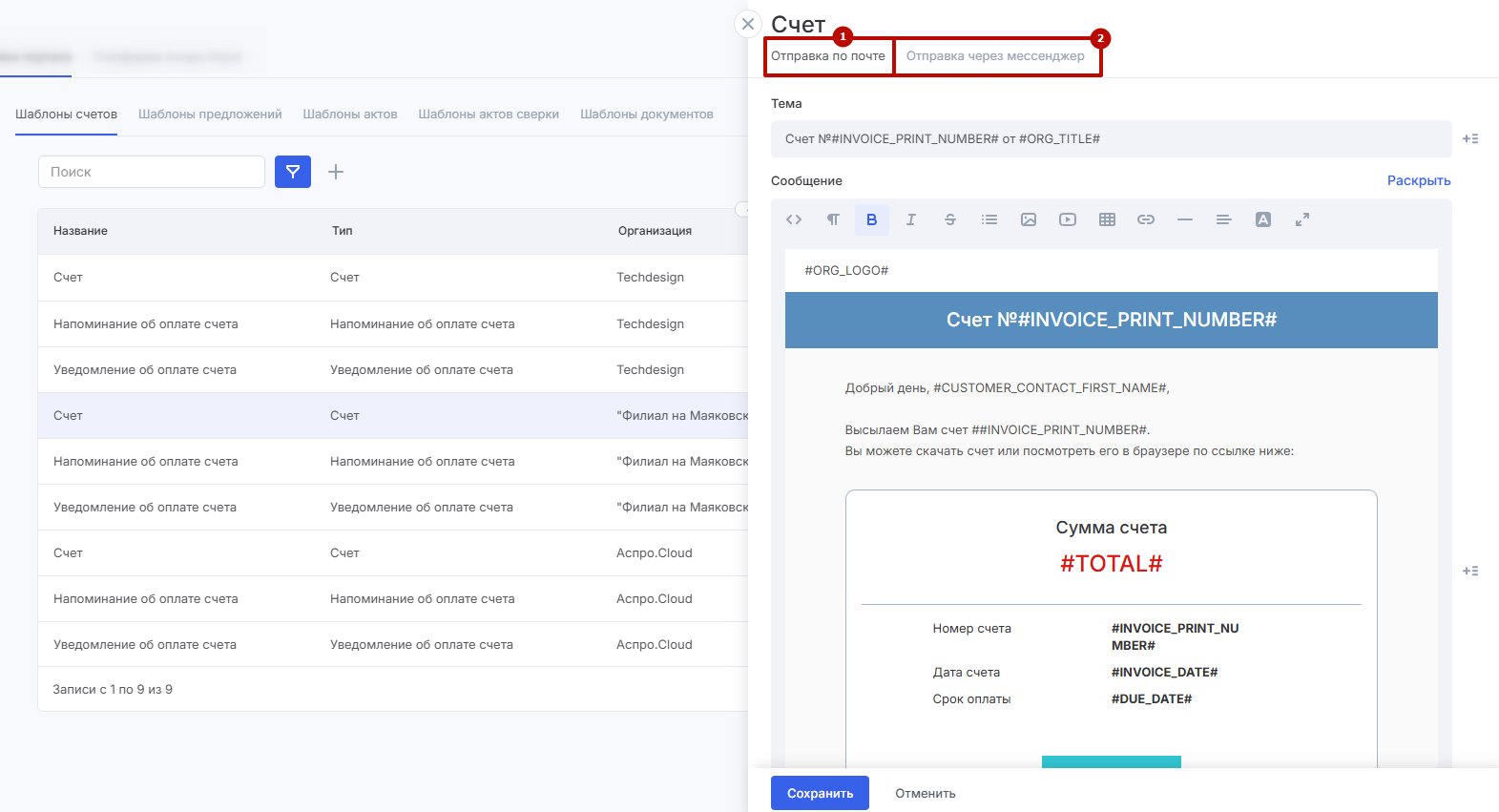Switch to the Отправка через мессенджер tab
Viewport: 1499px width, 812px height.
click(x=995, y=56)
